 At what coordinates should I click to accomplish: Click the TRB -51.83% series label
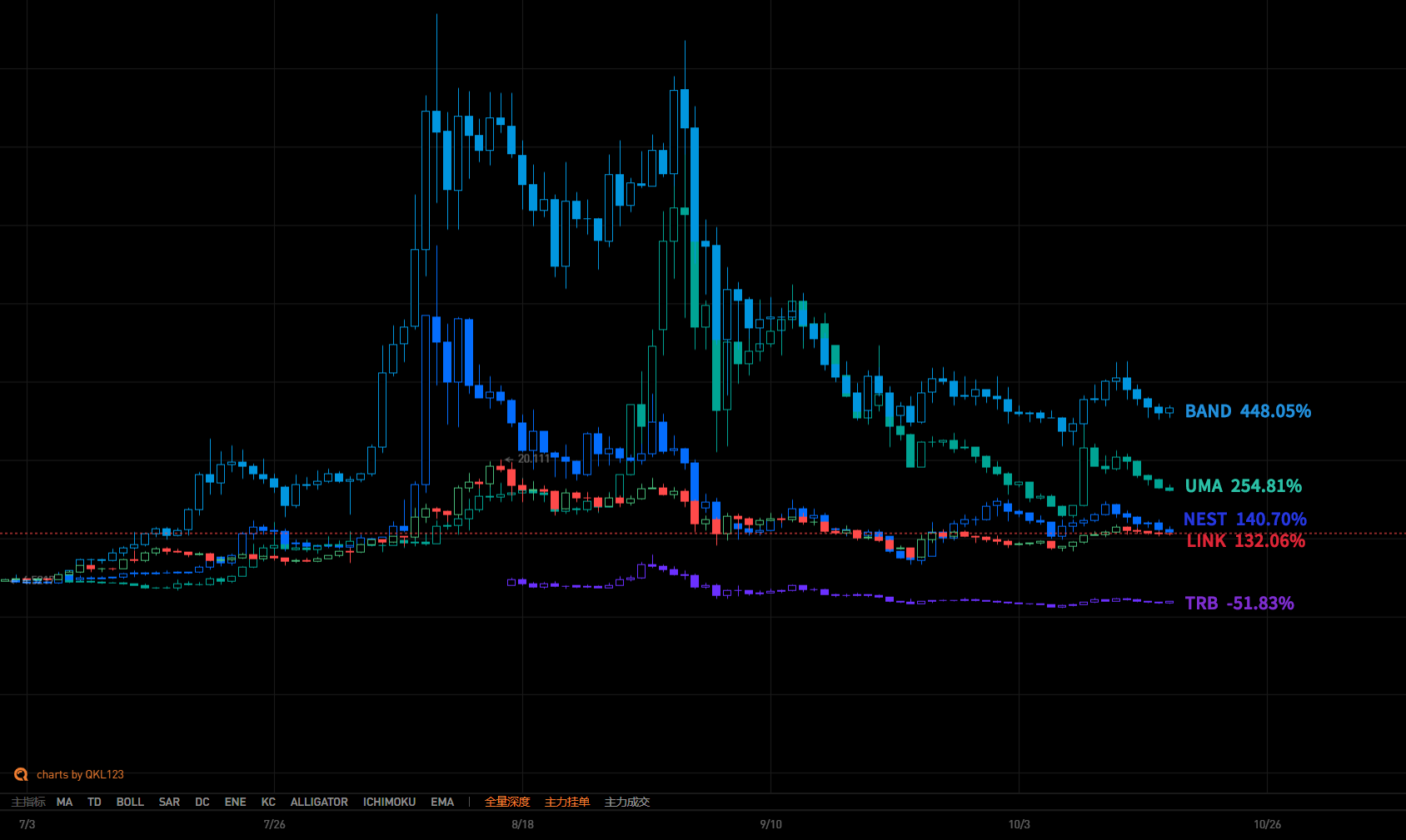[1239, 604]
